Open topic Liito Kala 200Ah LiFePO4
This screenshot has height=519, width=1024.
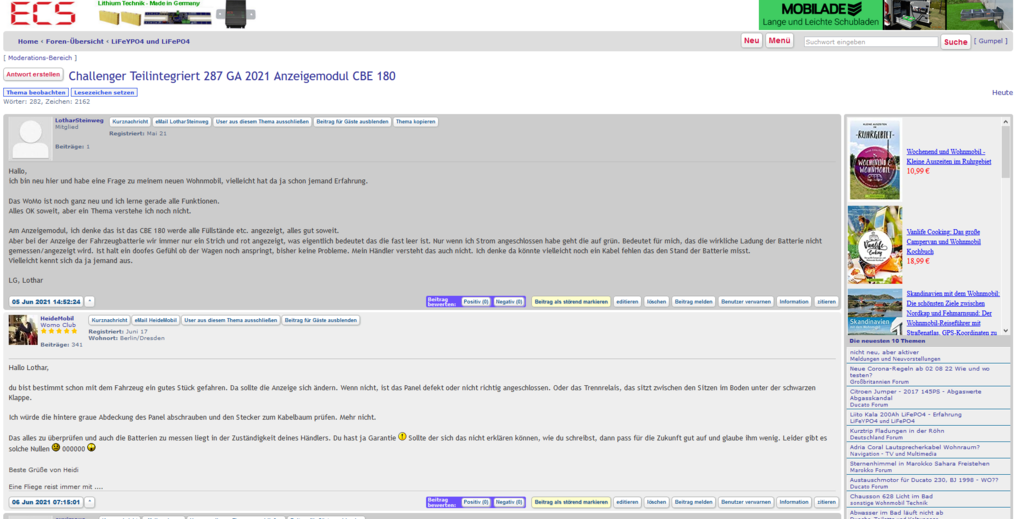[x=905, y=415]
